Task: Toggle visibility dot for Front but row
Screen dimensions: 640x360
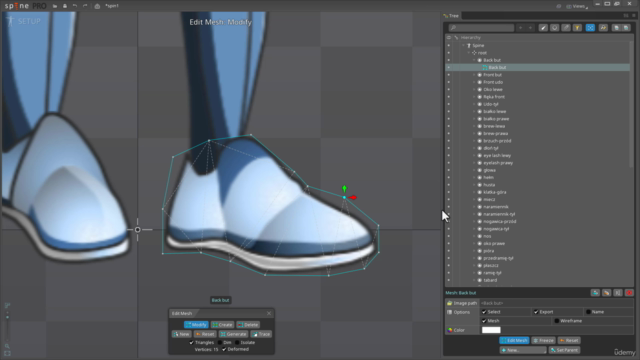Action: 449,75
